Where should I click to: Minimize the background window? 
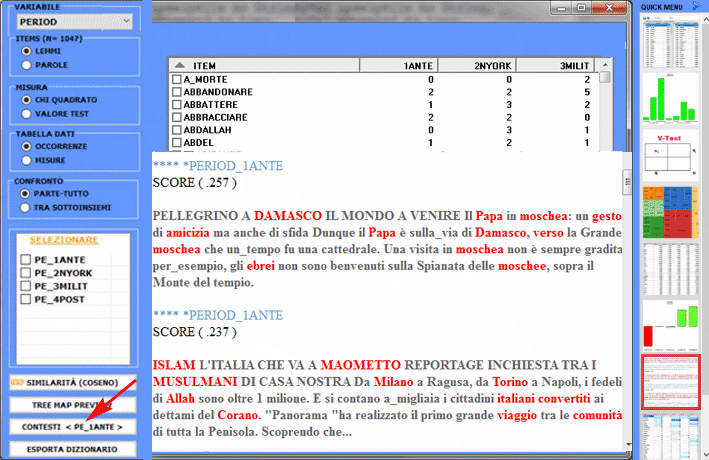point(561,7)
